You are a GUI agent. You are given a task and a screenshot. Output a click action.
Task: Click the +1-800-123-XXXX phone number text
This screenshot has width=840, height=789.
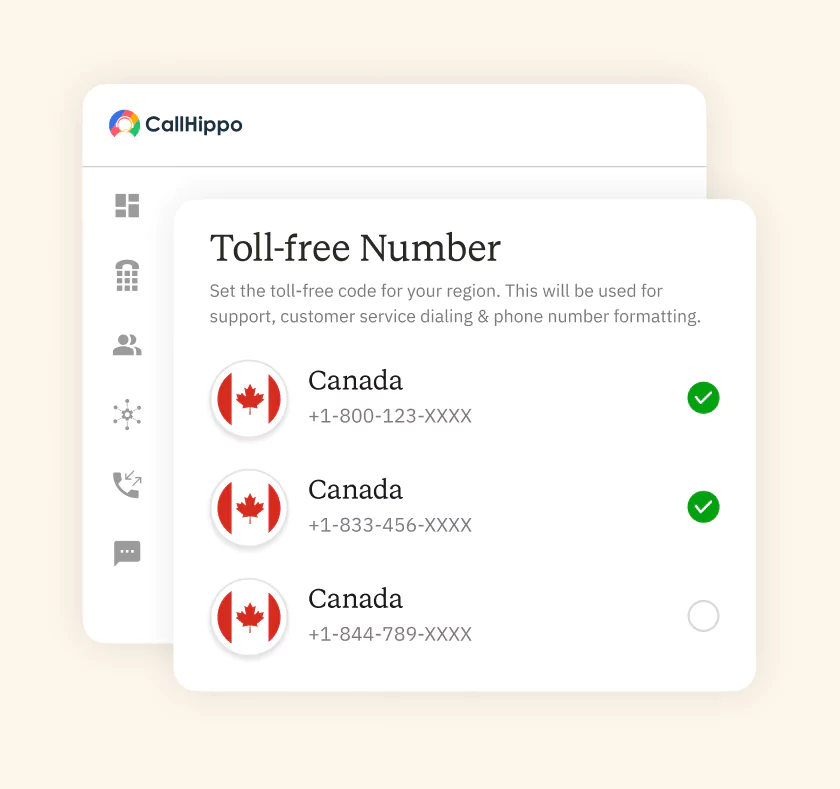(390, 416)
